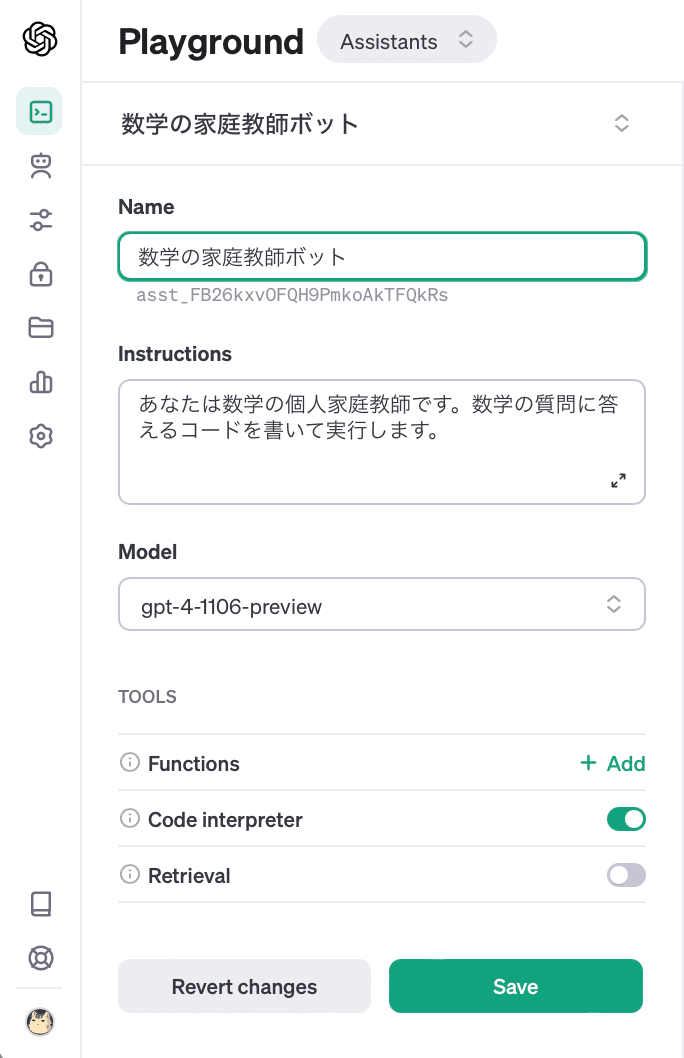Viewport: 684px width, 1058px height.
Task: Open the Help lifebuoy icon
Action: click(x=39, y=958)
